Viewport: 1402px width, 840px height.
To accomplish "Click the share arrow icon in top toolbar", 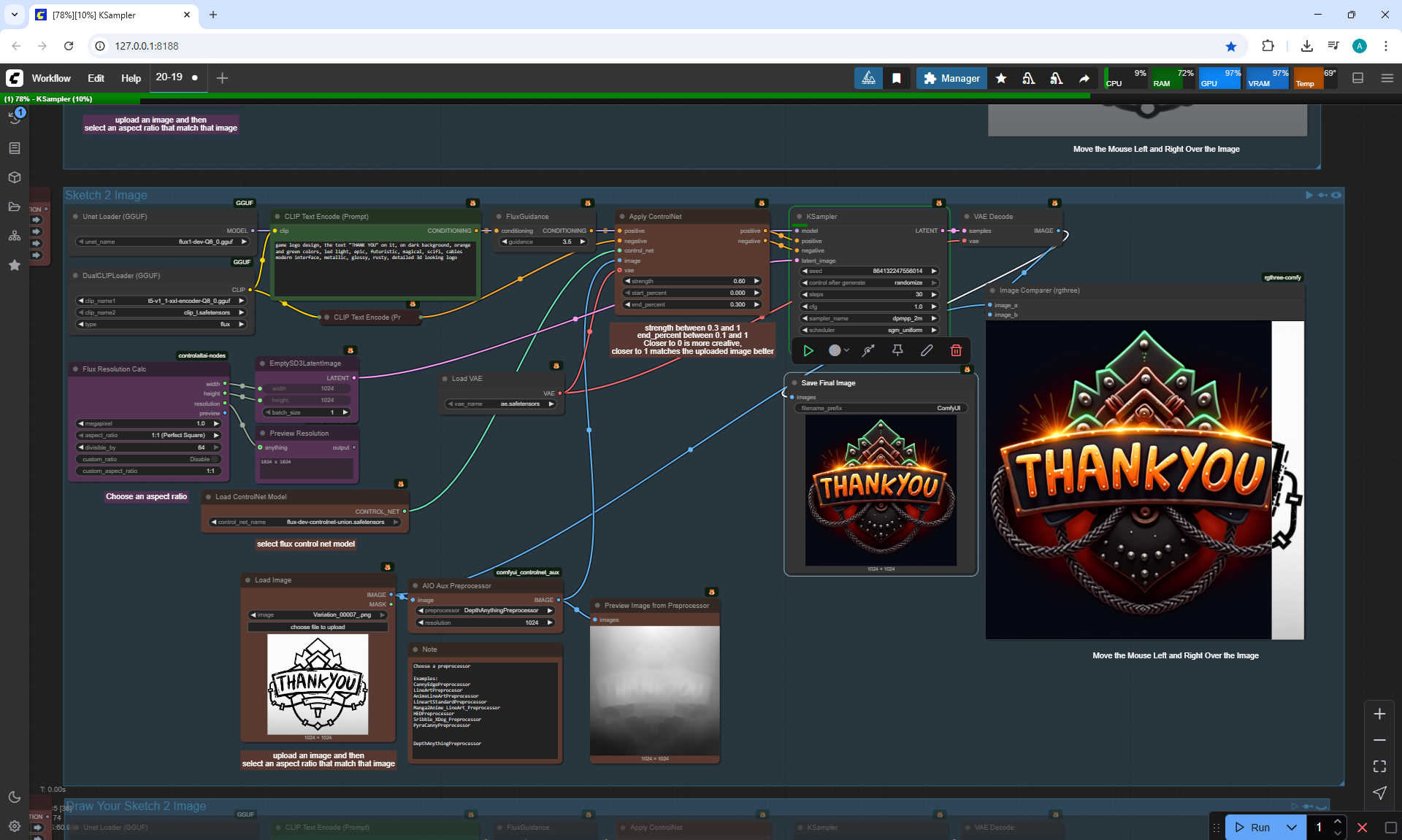I will point(1084,78).
